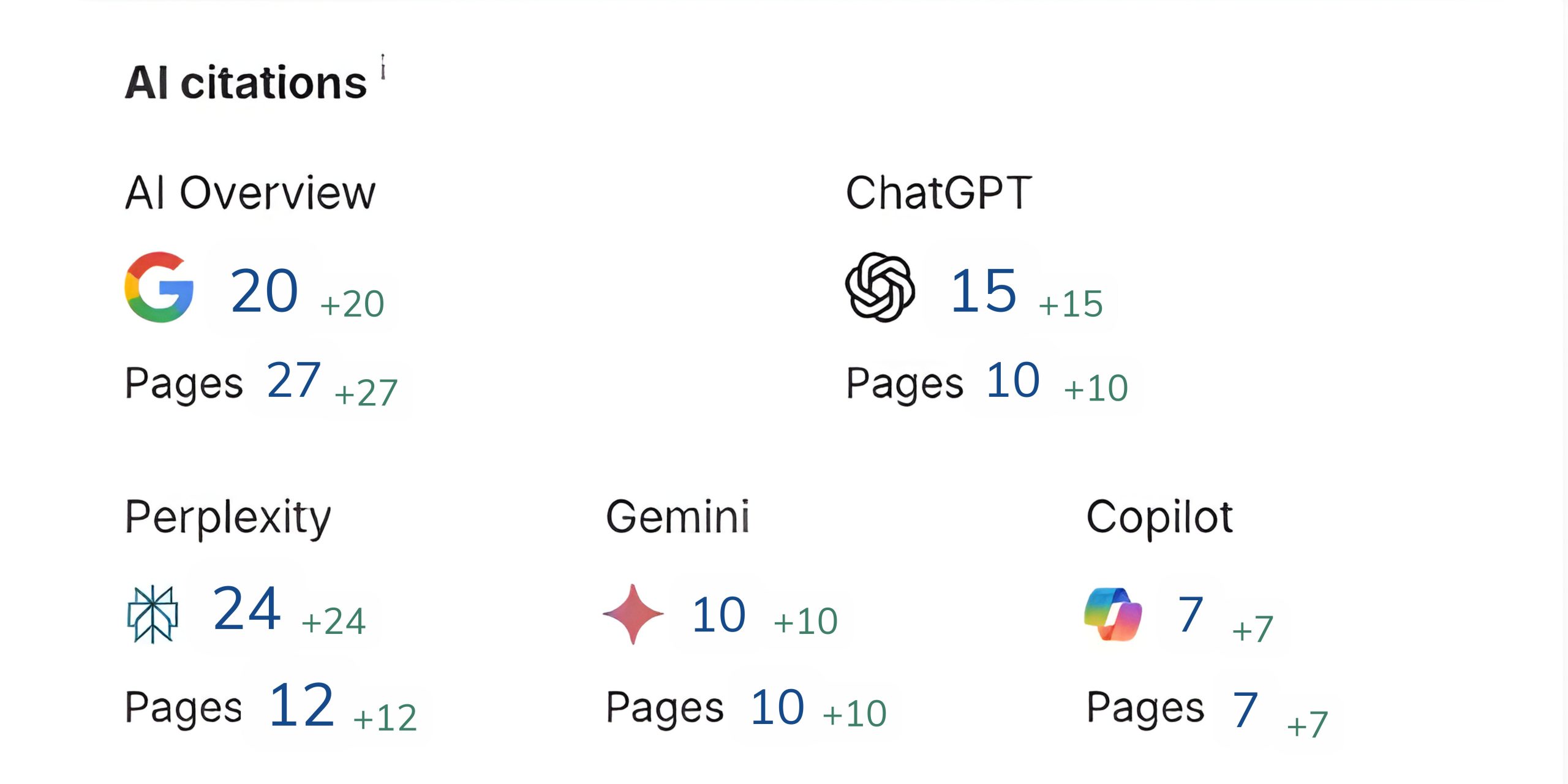This screenshot has width=1568, height=784.
Task: Click the AI citations title
Action: (246, 83)
